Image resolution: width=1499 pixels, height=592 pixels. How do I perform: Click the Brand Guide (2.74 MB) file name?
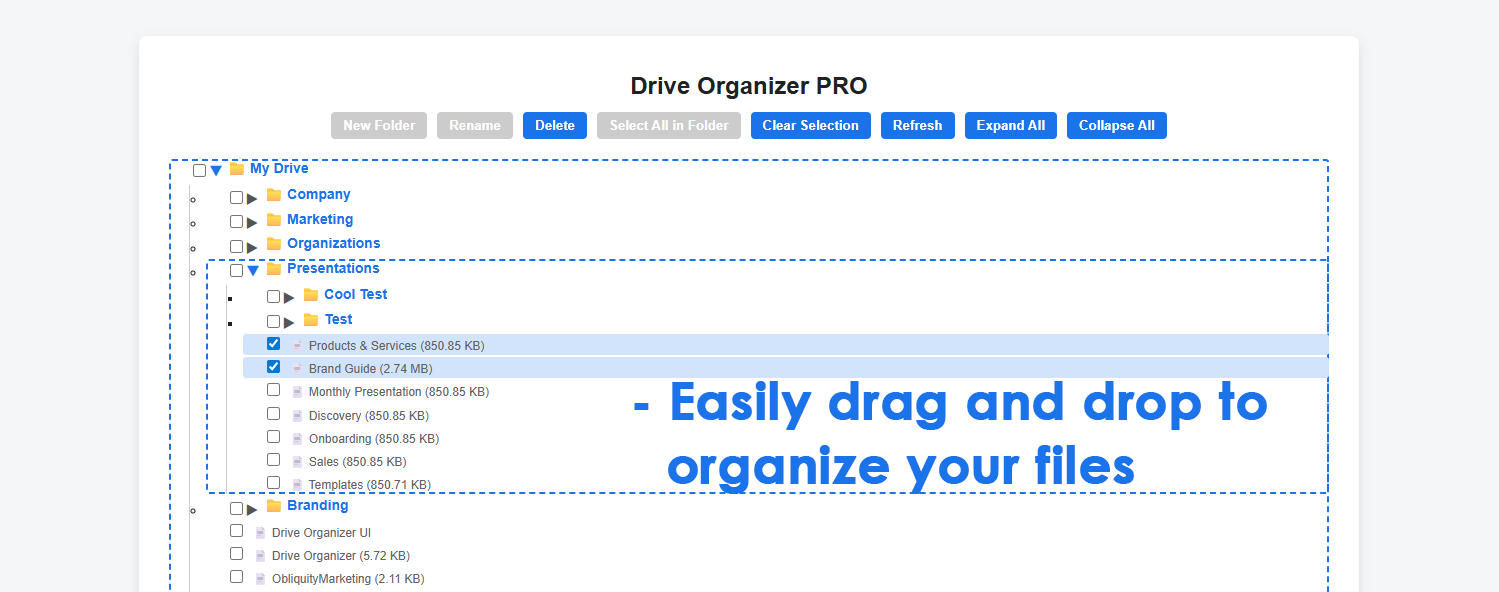[371, 369]
